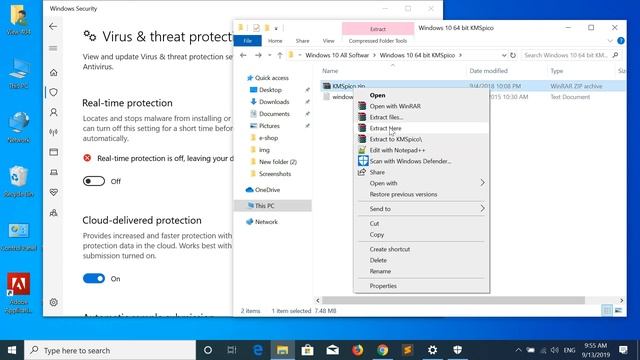
Task: Choose Properties in the context menu
Action: 421,286
